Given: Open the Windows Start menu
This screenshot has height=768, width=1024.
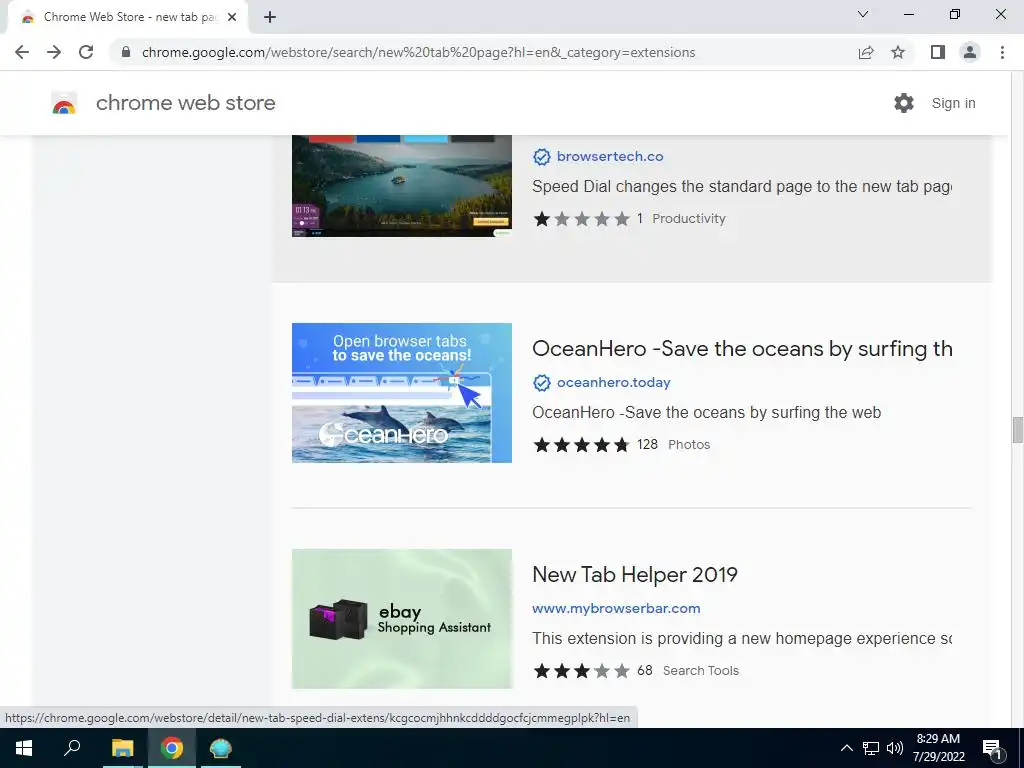Looking at the screenshot, I should (x=24, y=748).
